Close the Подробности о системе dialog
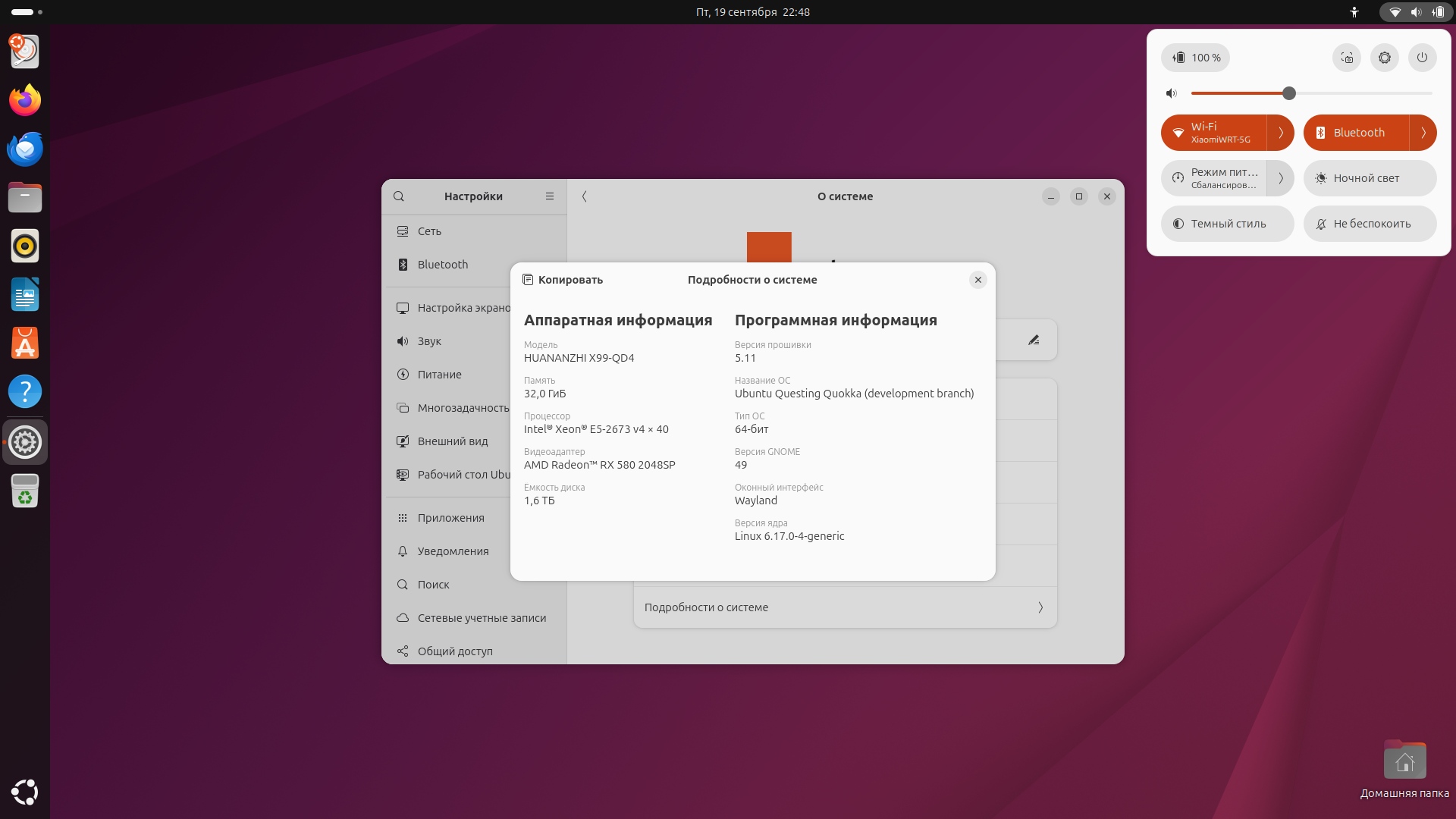 (978, 280)
